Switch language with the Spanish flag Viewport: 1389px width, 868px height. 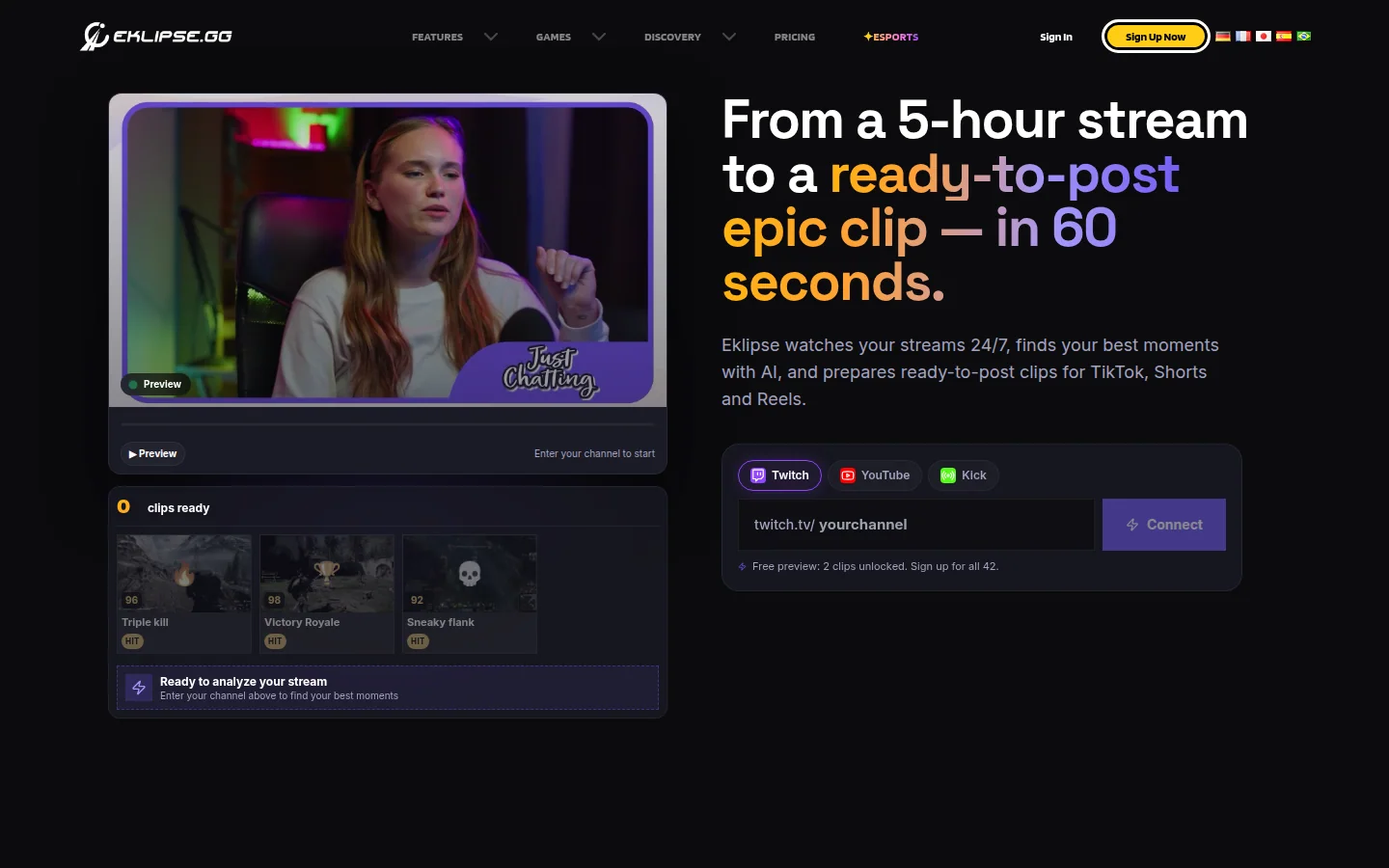(1284, 37)
